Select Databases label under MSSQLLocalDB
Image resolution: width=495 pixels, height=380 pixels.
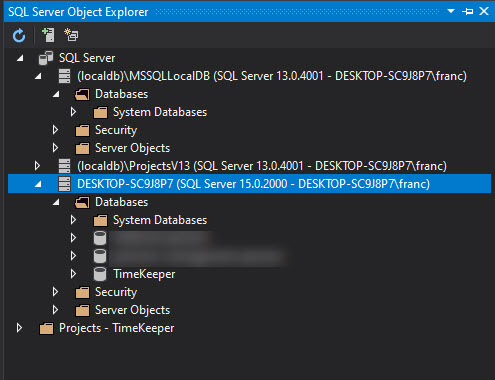tap(121, 94)
